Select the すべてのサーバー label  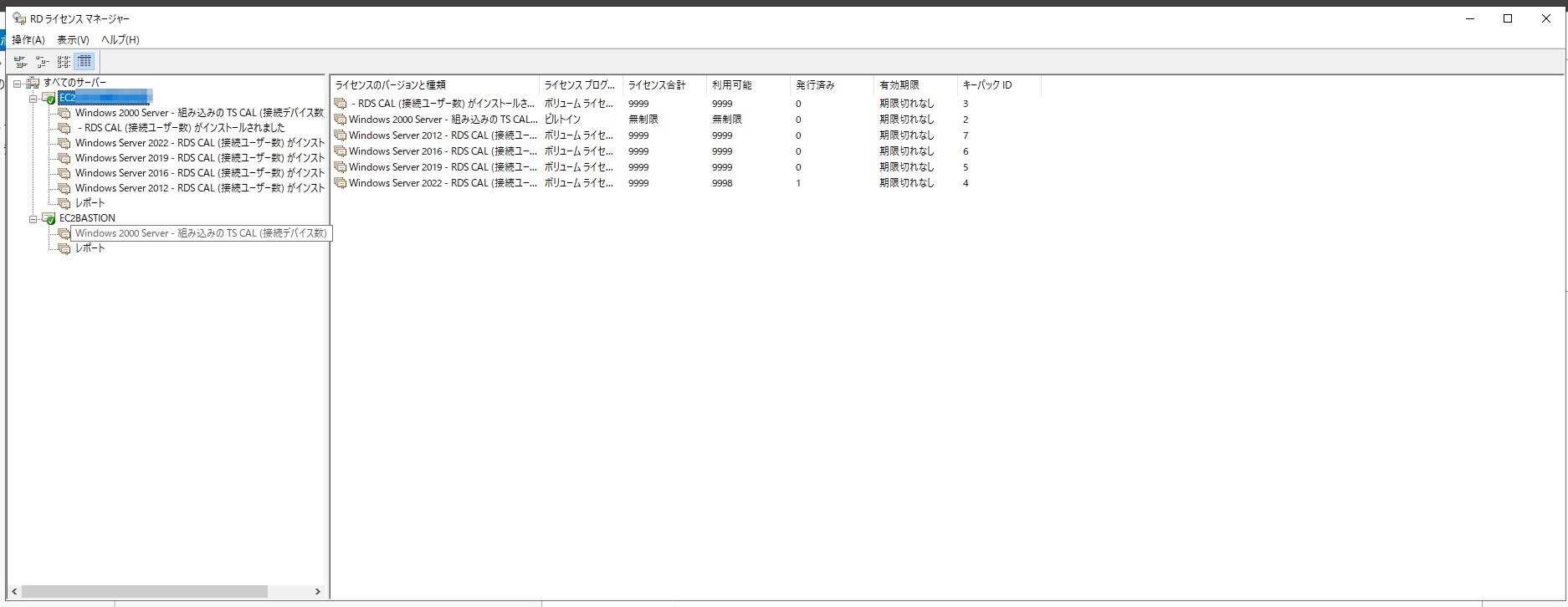pos(74,83)
